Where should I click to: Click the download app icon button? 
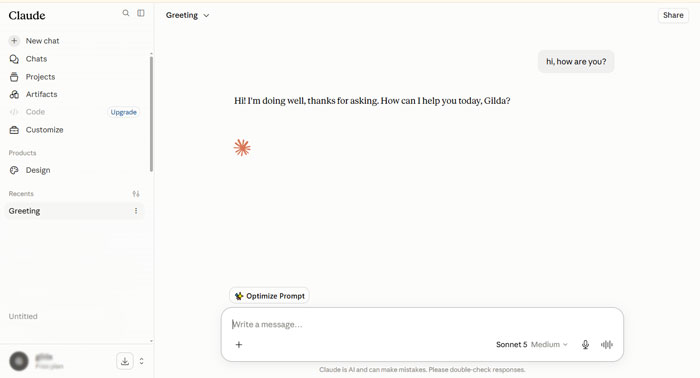tap(125, 361)
